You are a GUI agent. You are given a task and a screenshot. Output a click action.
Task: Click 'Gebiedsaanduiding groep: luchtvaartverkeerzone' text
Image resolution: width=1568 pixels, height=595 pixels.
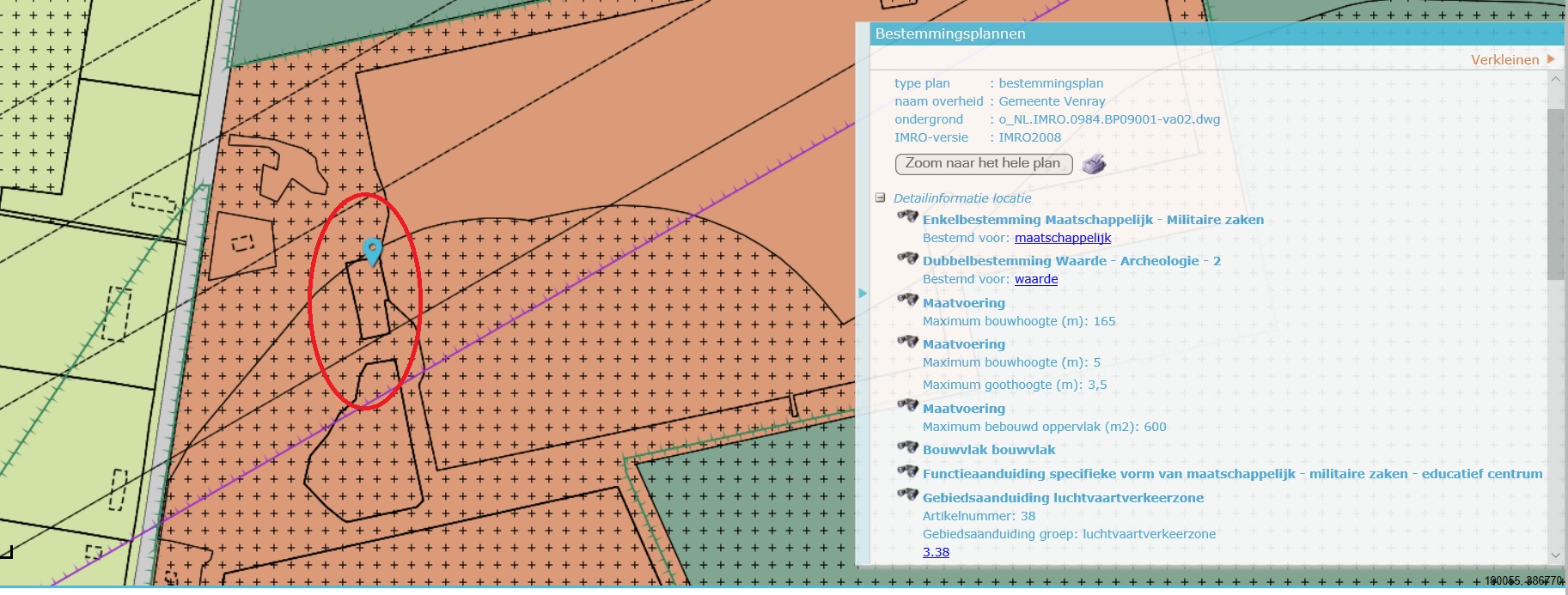click(x=1069, y=534)
